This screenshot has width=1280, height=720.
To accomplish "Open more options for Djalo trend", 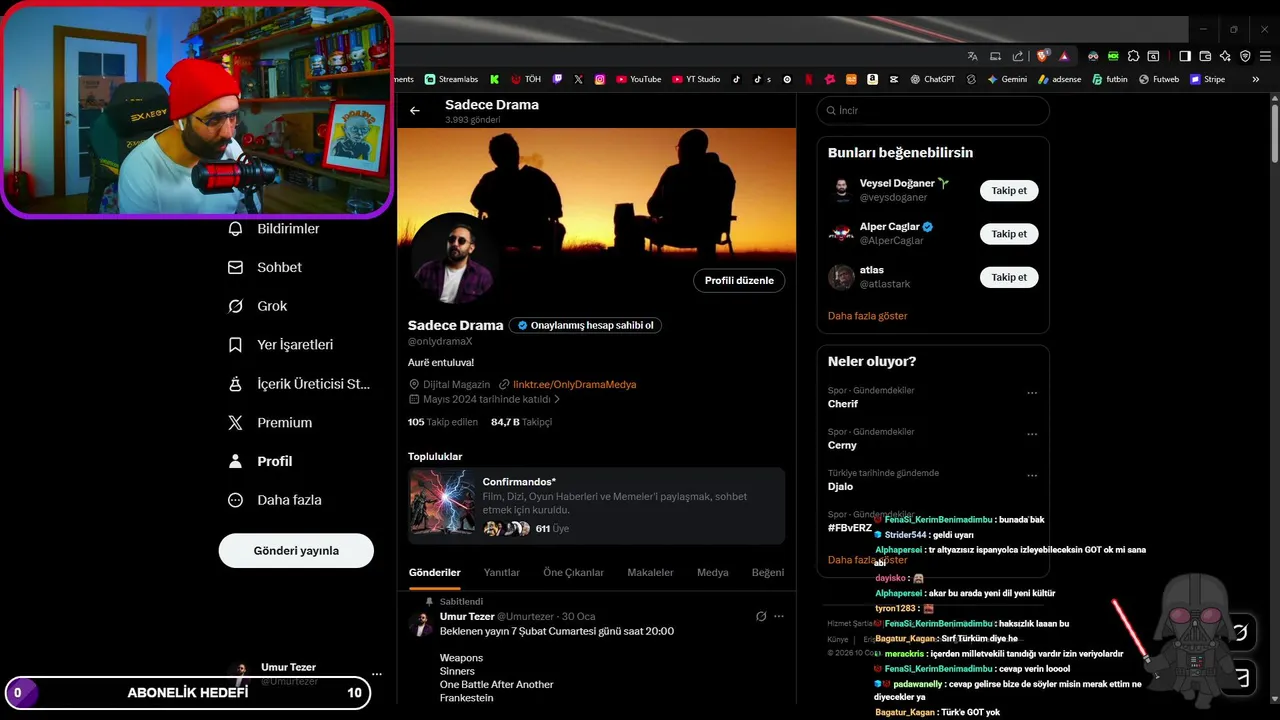I will coord(1032,475).
